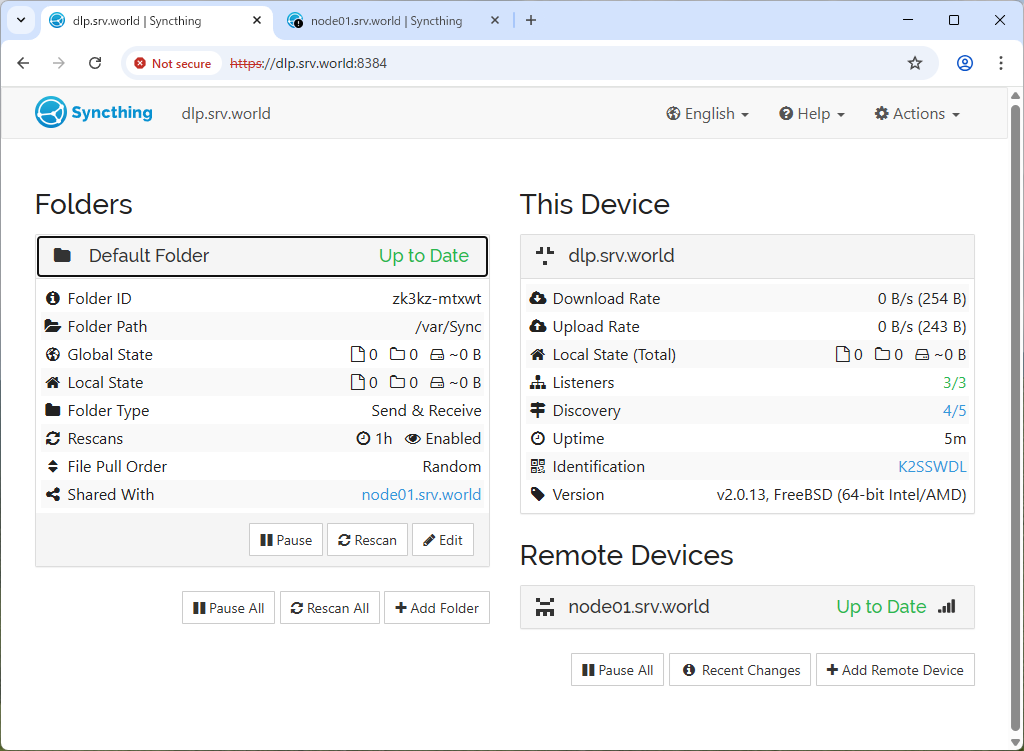1024x751 pixels.
Task: Bookmark this page with the star icon
Action: pos(914,63)
